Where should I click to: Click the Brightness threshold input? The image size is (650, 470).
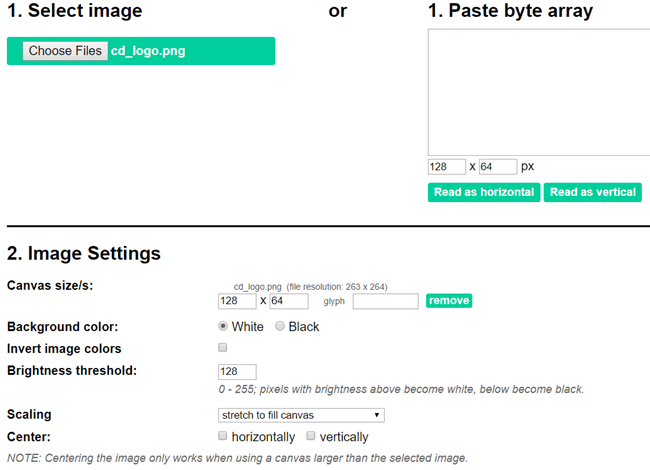237,372
